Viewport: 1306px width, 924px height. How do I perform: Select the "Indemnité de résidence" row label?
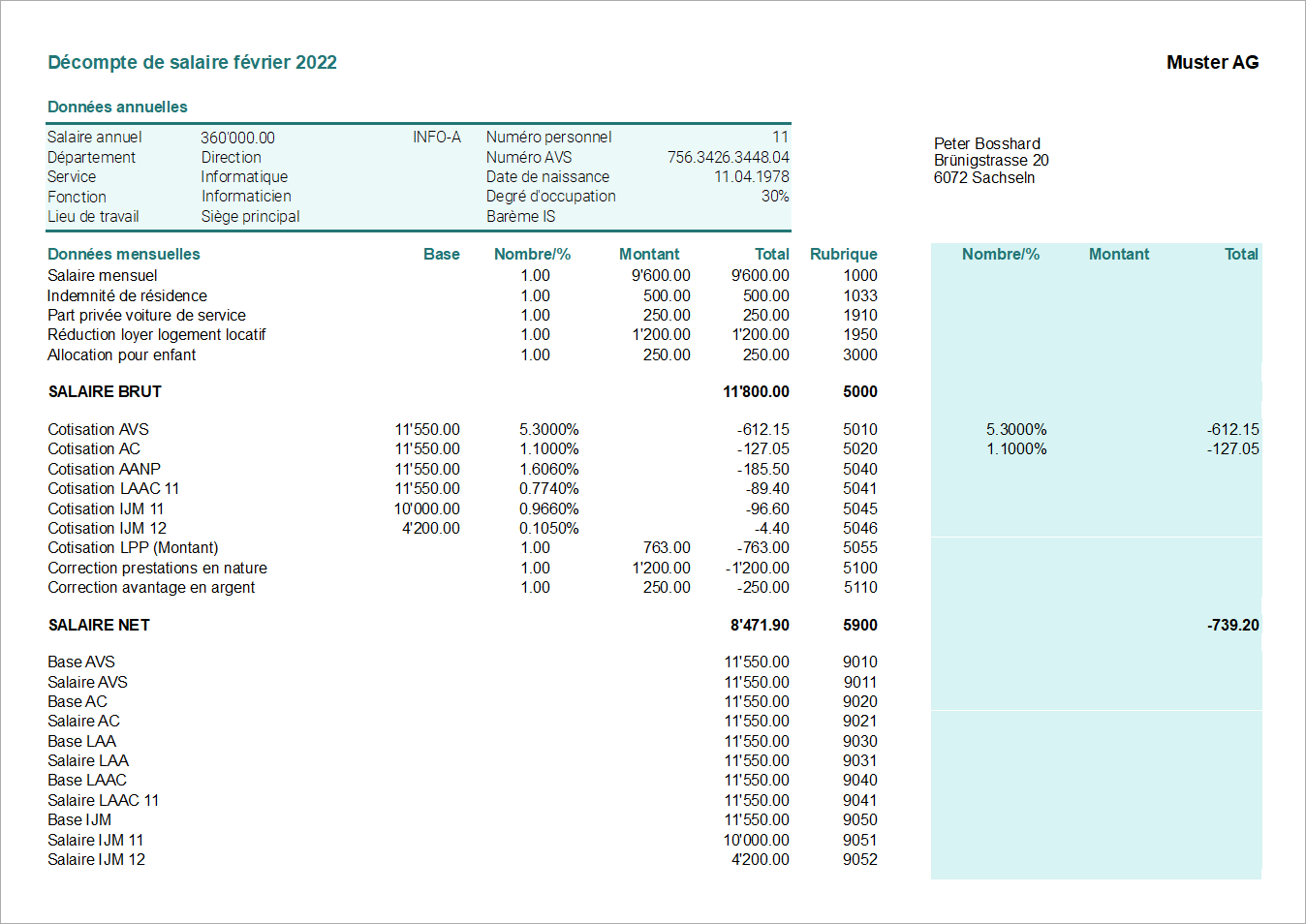coord(127,296)
